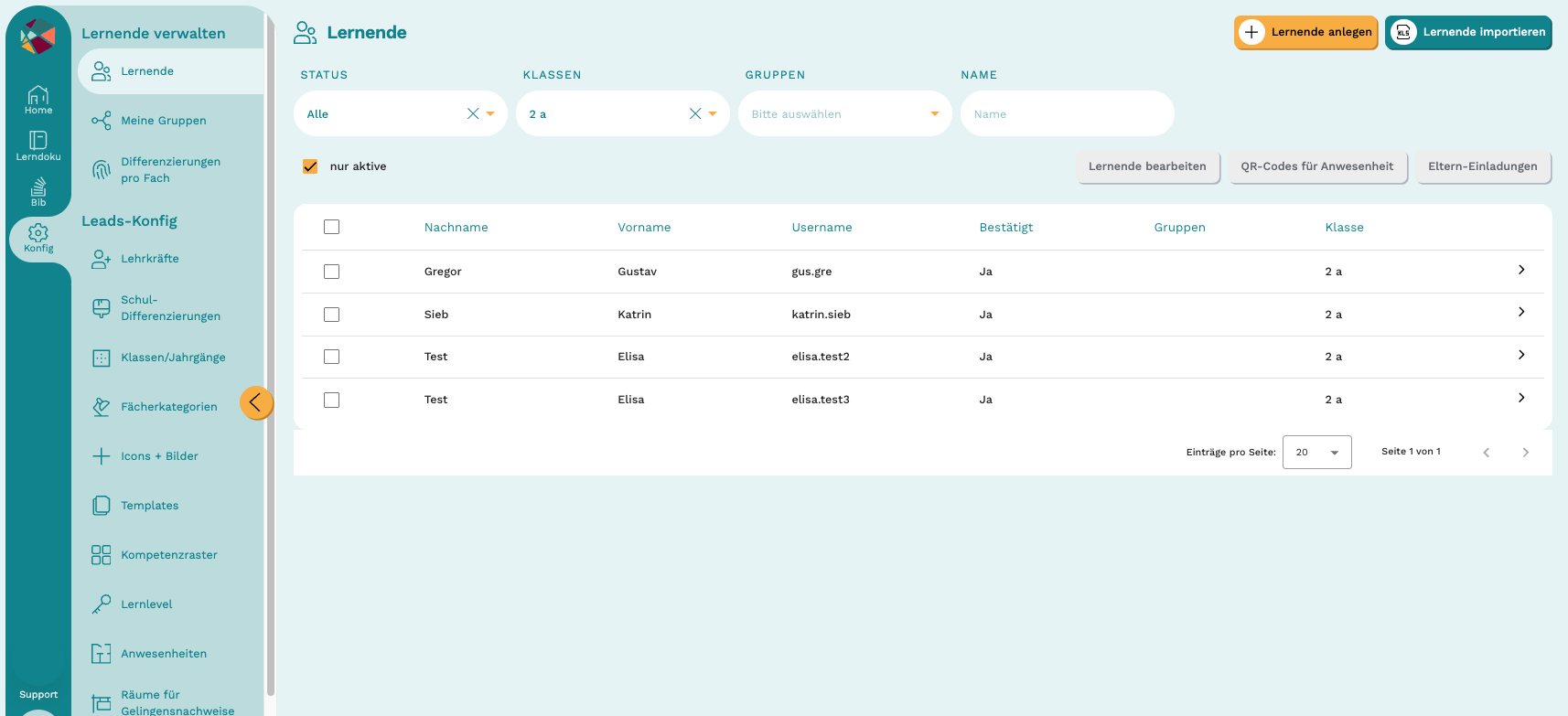Select the checkbox for Katrin Sieb
Screen dimensions: 1568x716
coord(331,315)
